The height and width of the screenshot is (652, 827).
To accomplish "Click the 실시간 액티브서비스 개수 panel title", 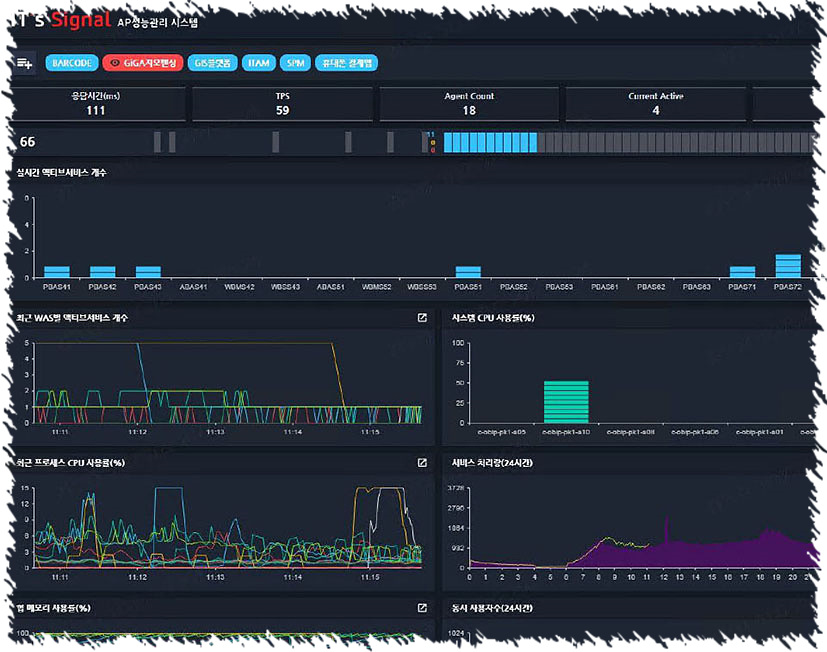I will [61, 172].
